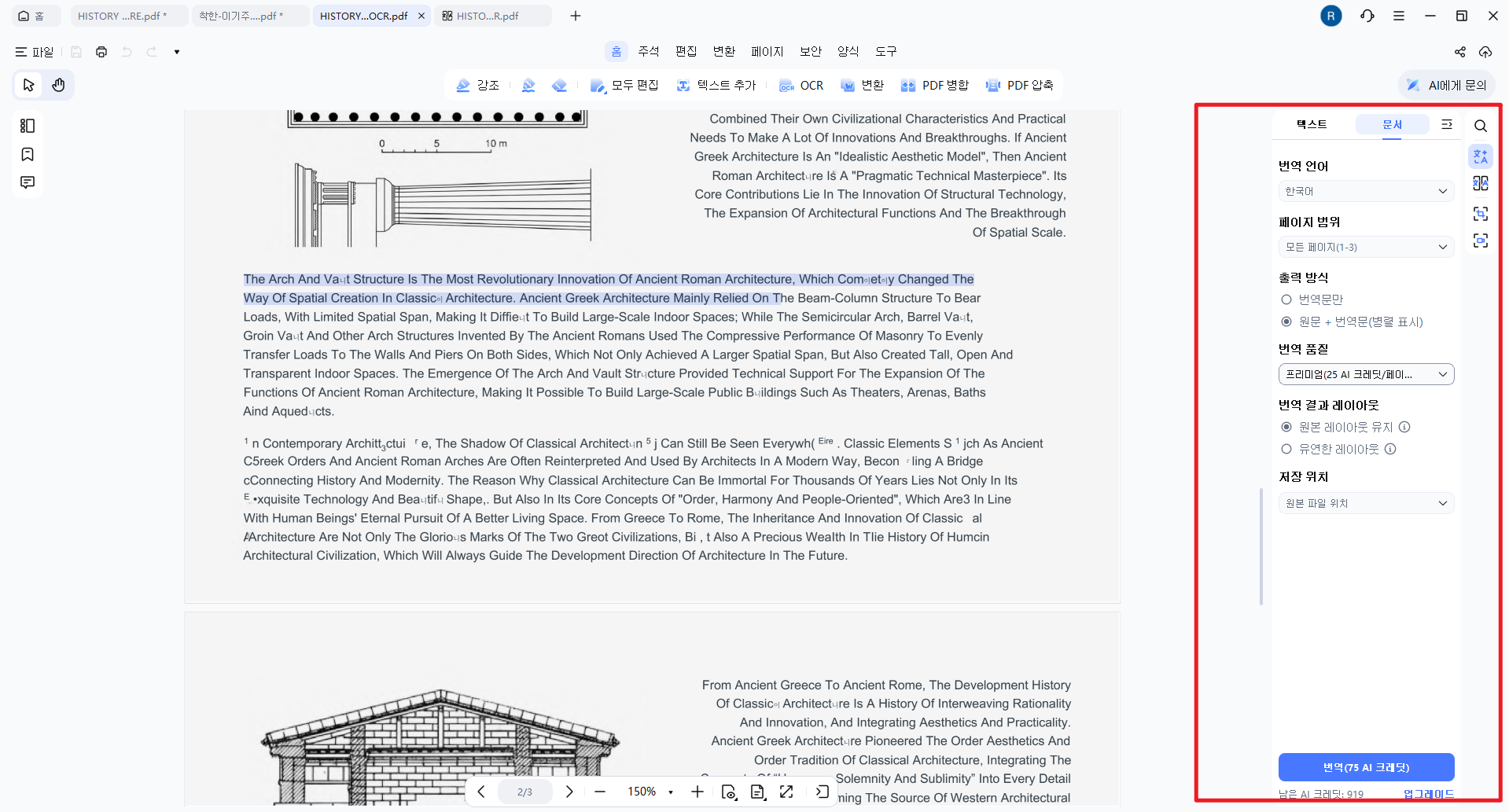The height and width of the screenshot is (812, 1509).
Task: Click the cloud upload icon
Action: click(1485, 52)
